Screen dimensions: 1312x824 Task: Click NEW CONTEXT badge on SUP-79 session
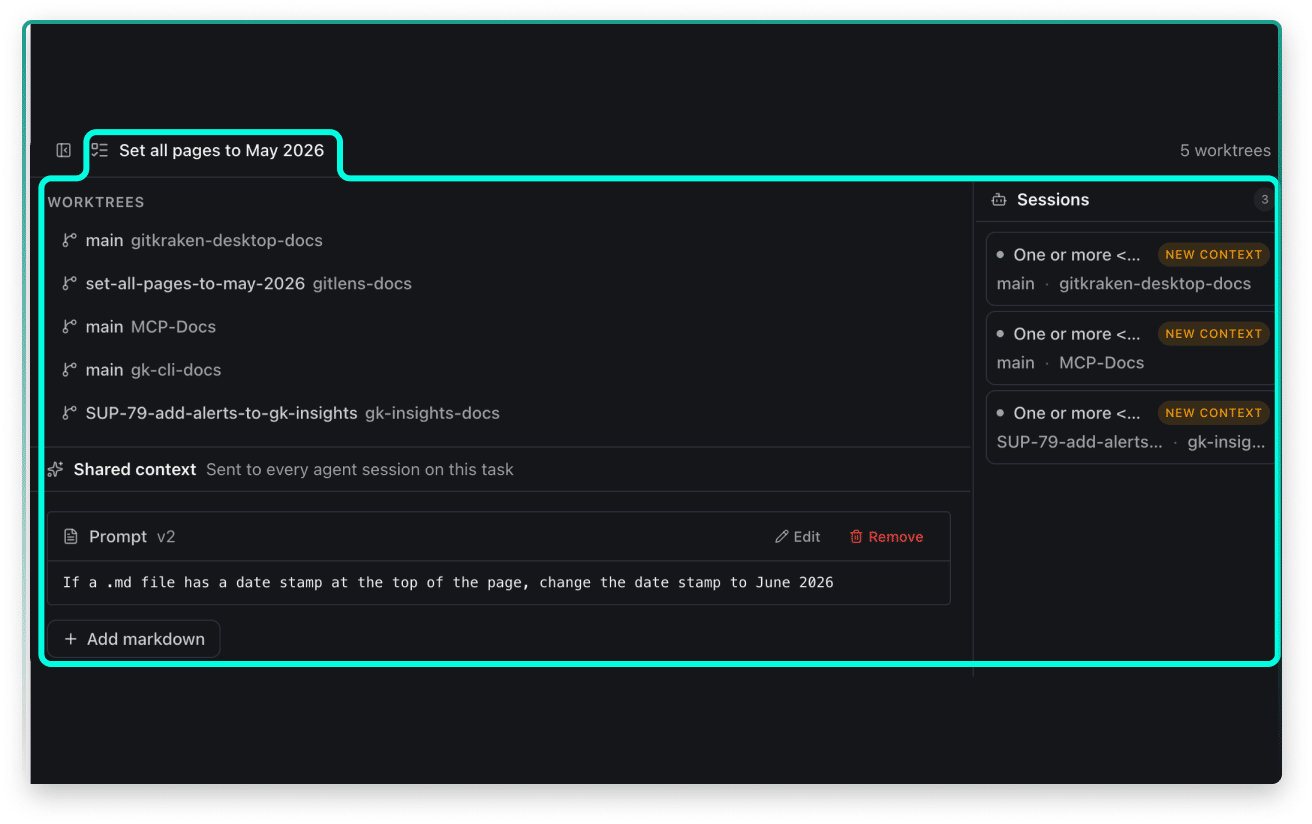[1214, 413]
